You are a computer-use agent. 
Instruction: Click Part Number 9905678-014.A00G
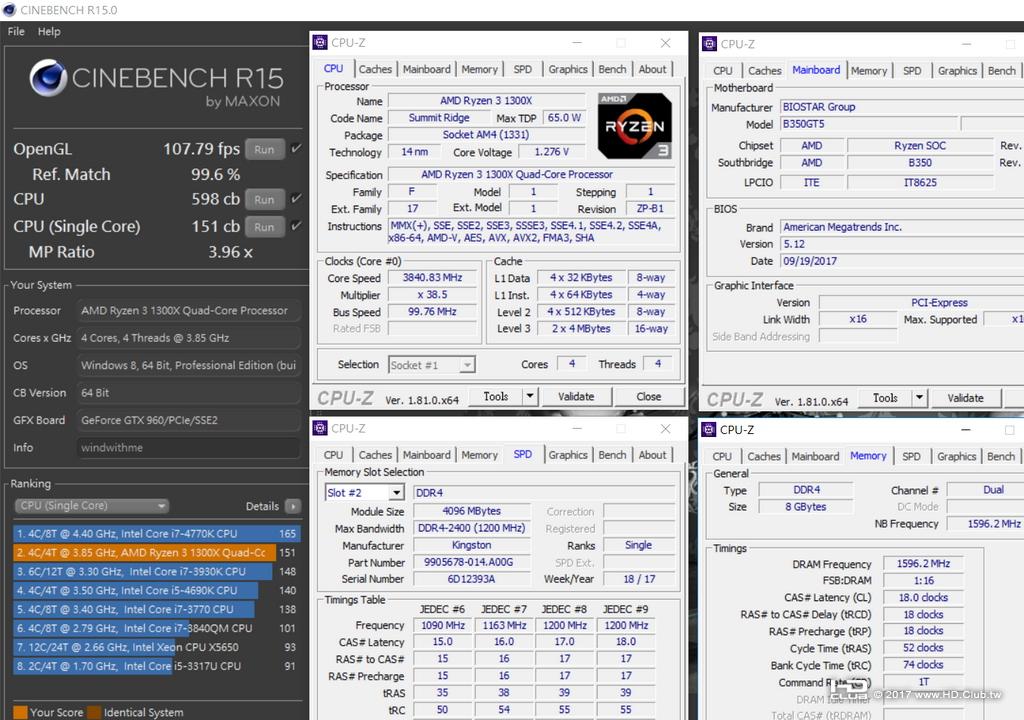[471, 562]
